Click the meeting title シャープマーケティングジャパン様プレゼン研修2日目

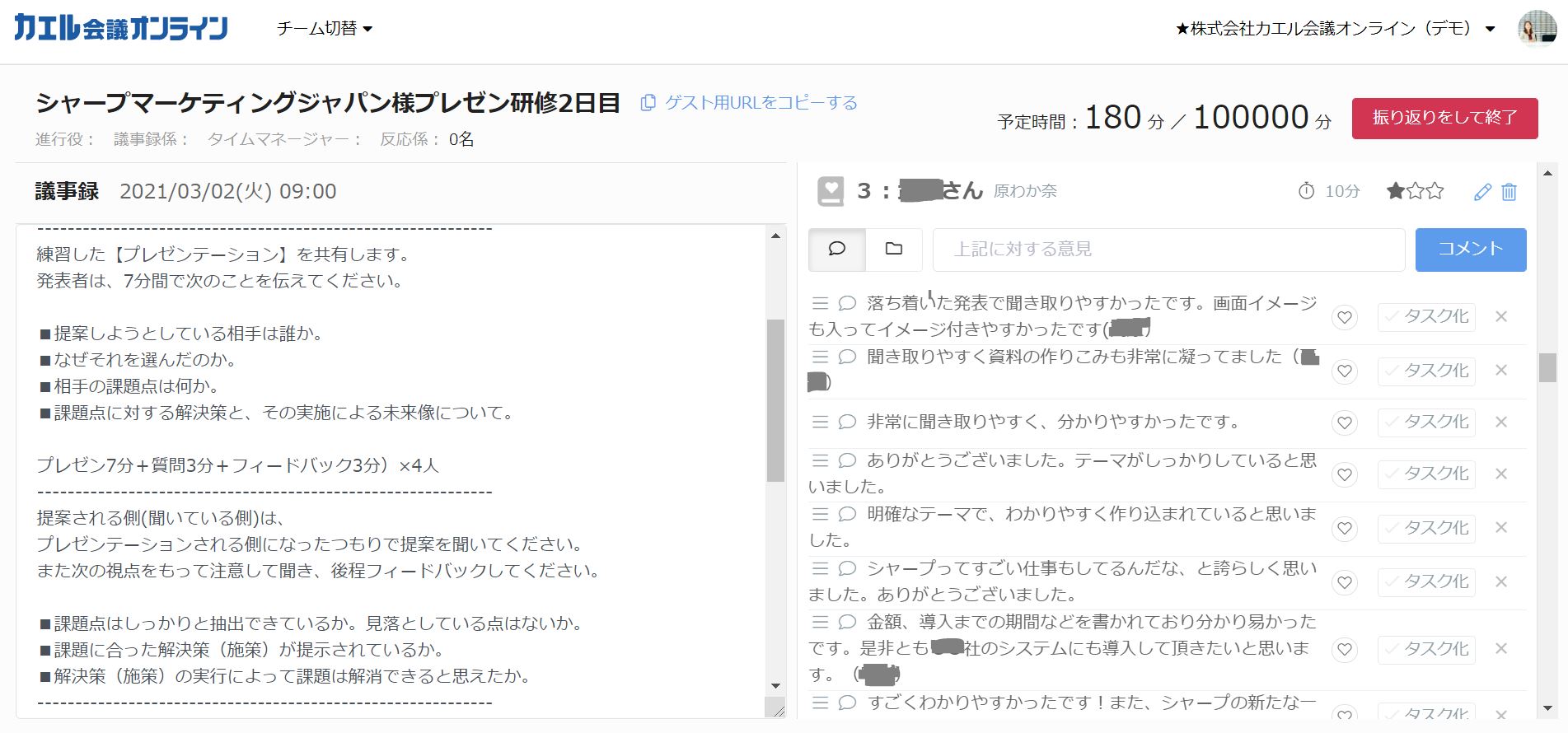[328, 103]
